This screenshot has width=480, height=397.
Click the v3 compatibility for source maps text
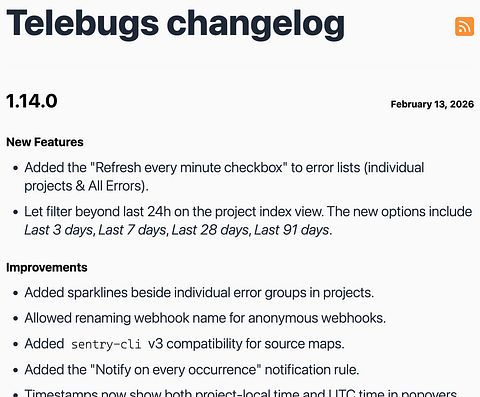[x=246, y=344]
